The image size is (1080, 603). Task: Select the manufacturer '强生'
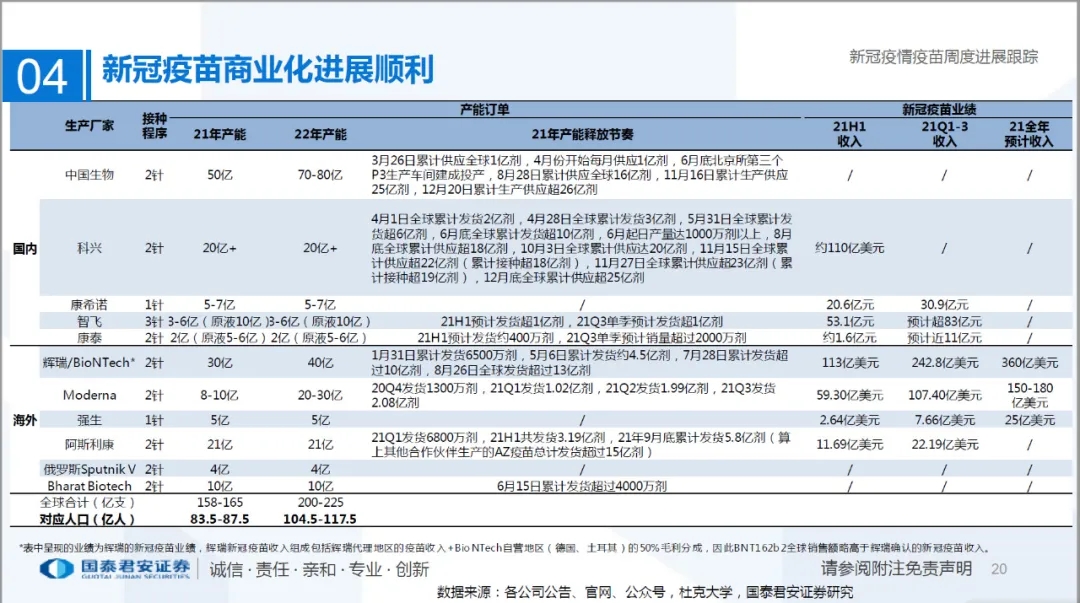89,420
